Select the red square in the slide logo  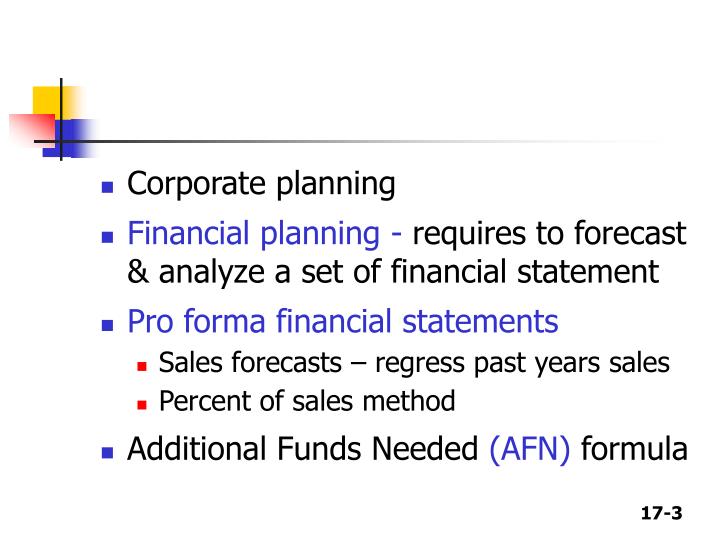pos(32,129)
